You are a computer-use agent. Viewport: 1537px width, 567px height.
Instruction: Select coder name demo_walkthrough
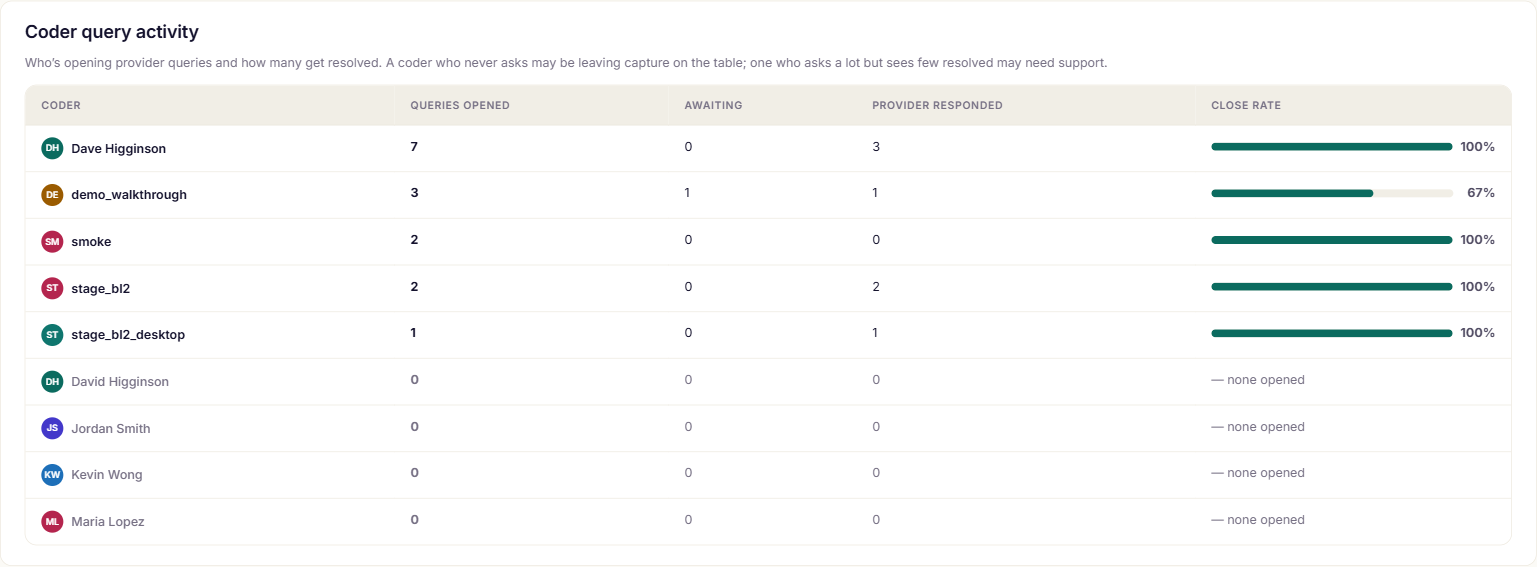tap(129, 195)
